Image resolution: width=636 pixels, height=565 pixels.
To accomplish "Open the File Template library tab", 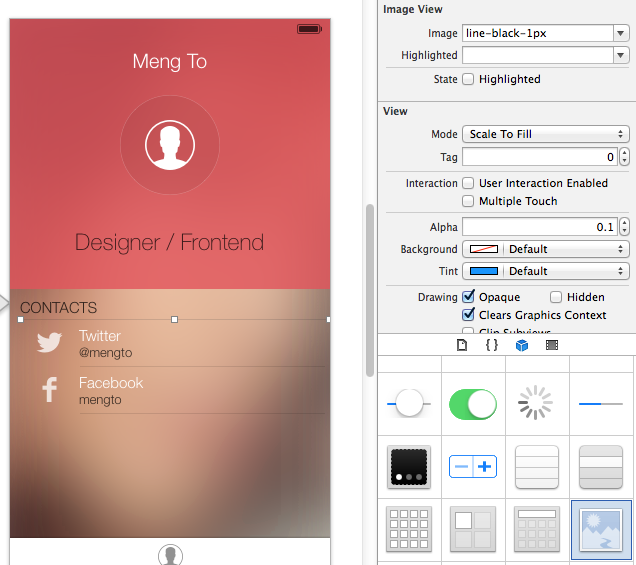I will [461, 345].
